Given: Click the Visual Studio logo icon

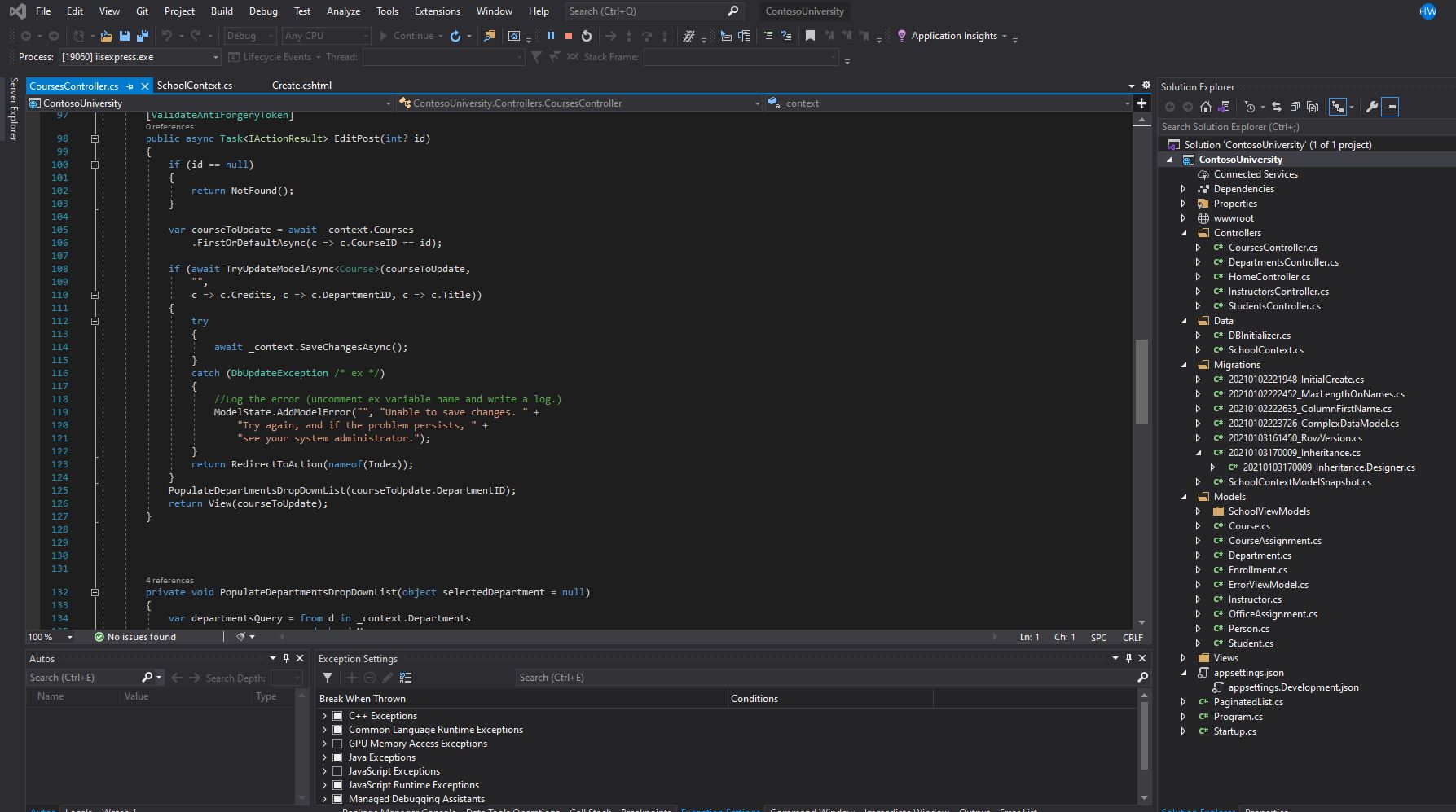Looking at the screenshot, I should (17, 11).
